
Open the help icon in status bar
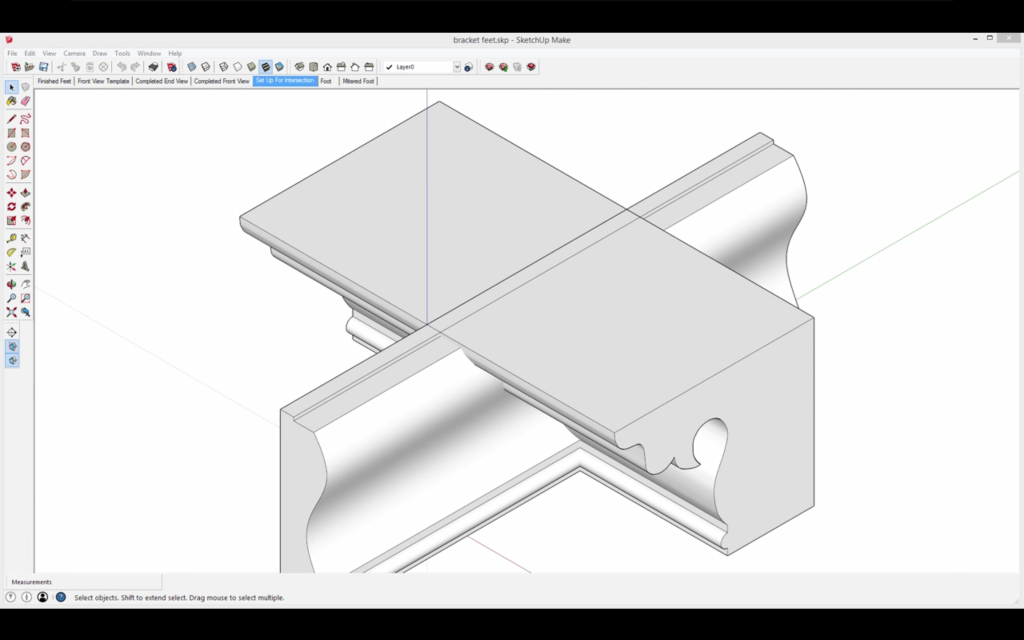tap(61, 597)
